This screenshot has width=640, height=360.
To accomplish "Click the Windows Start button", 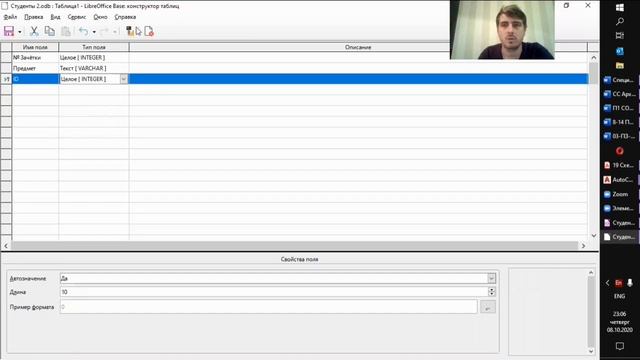I will point(620,7).
